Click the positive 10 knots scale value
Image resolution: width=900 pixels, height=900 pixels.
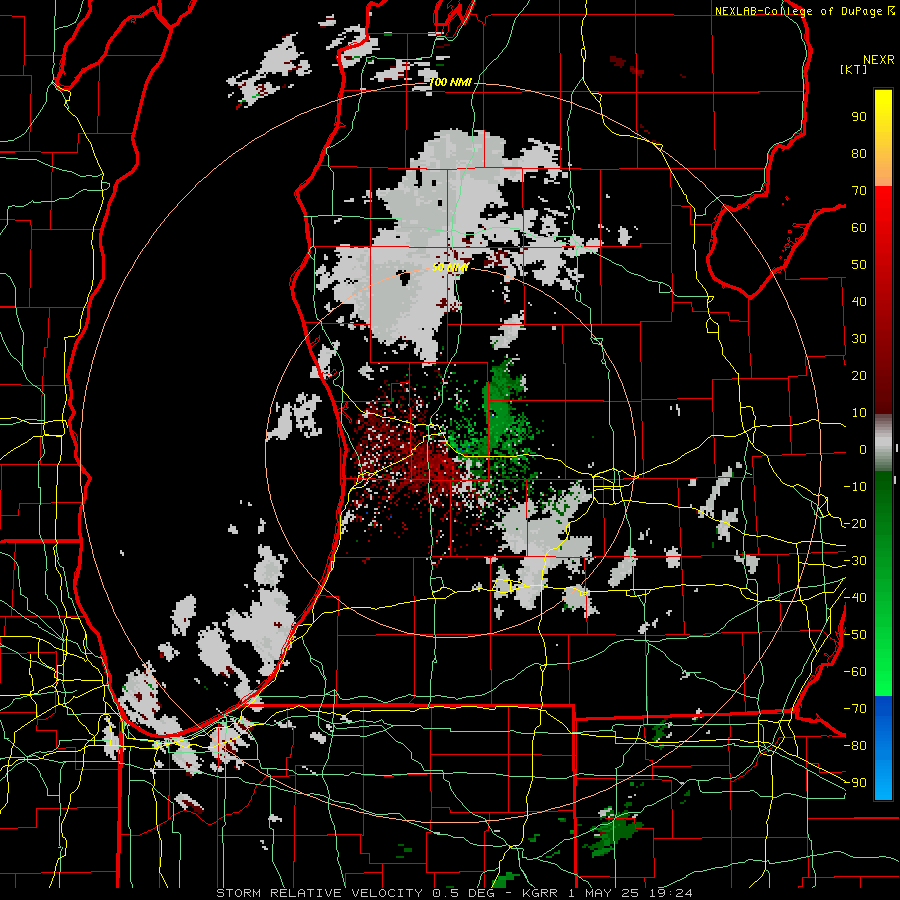(859, 413)
